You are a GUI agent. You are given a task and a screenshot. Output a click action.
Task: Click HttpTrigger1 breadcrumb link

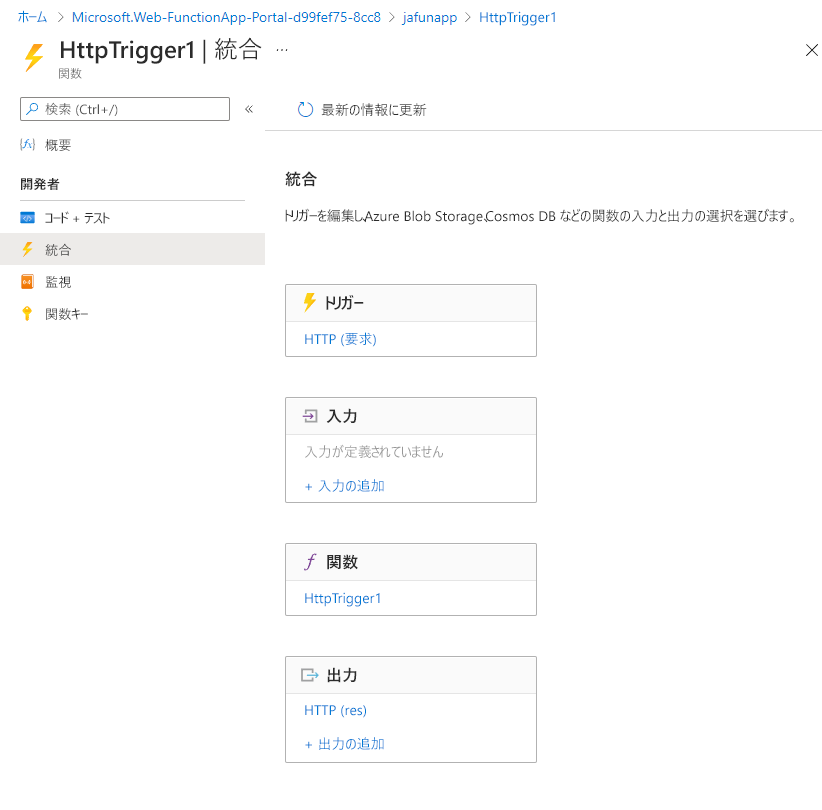517,17
